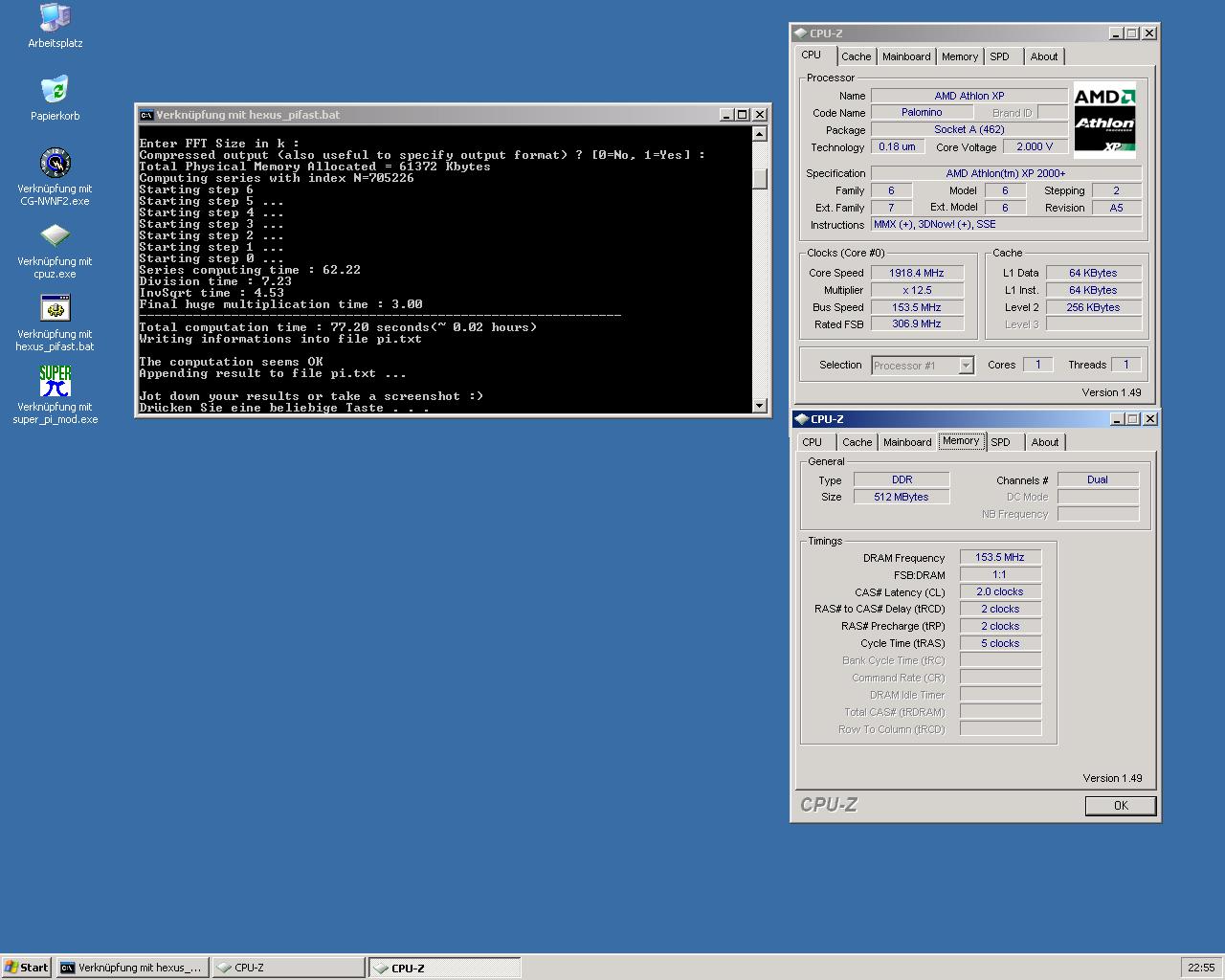Switch to Cache tab in lower CPU-Z
The height and width of the screenshot is (980, 1225).
coord(857,442)
